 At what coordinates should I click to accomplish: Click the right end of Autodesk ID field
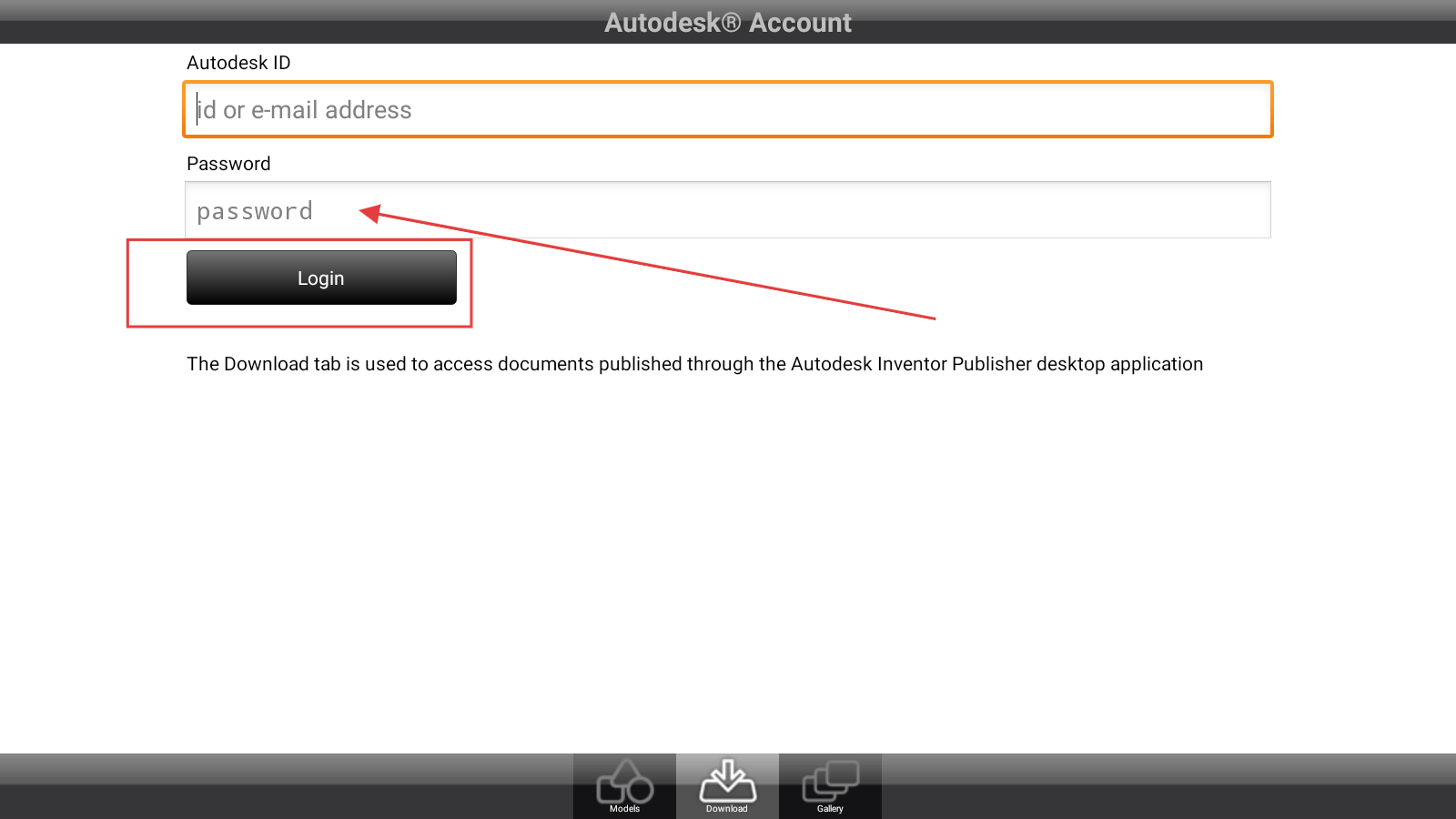click(1247, 110)
